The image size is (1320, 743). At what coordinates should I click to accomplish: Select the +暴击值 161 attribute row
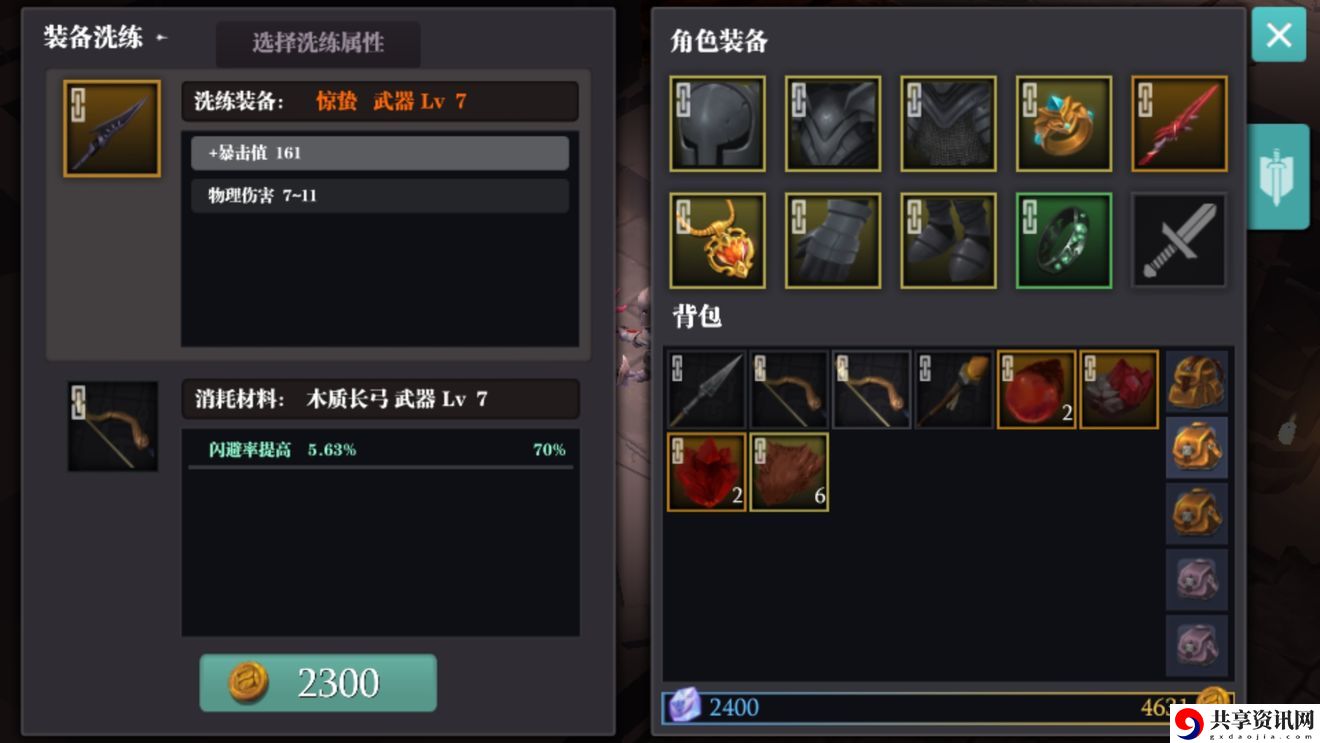click(380, 153)
